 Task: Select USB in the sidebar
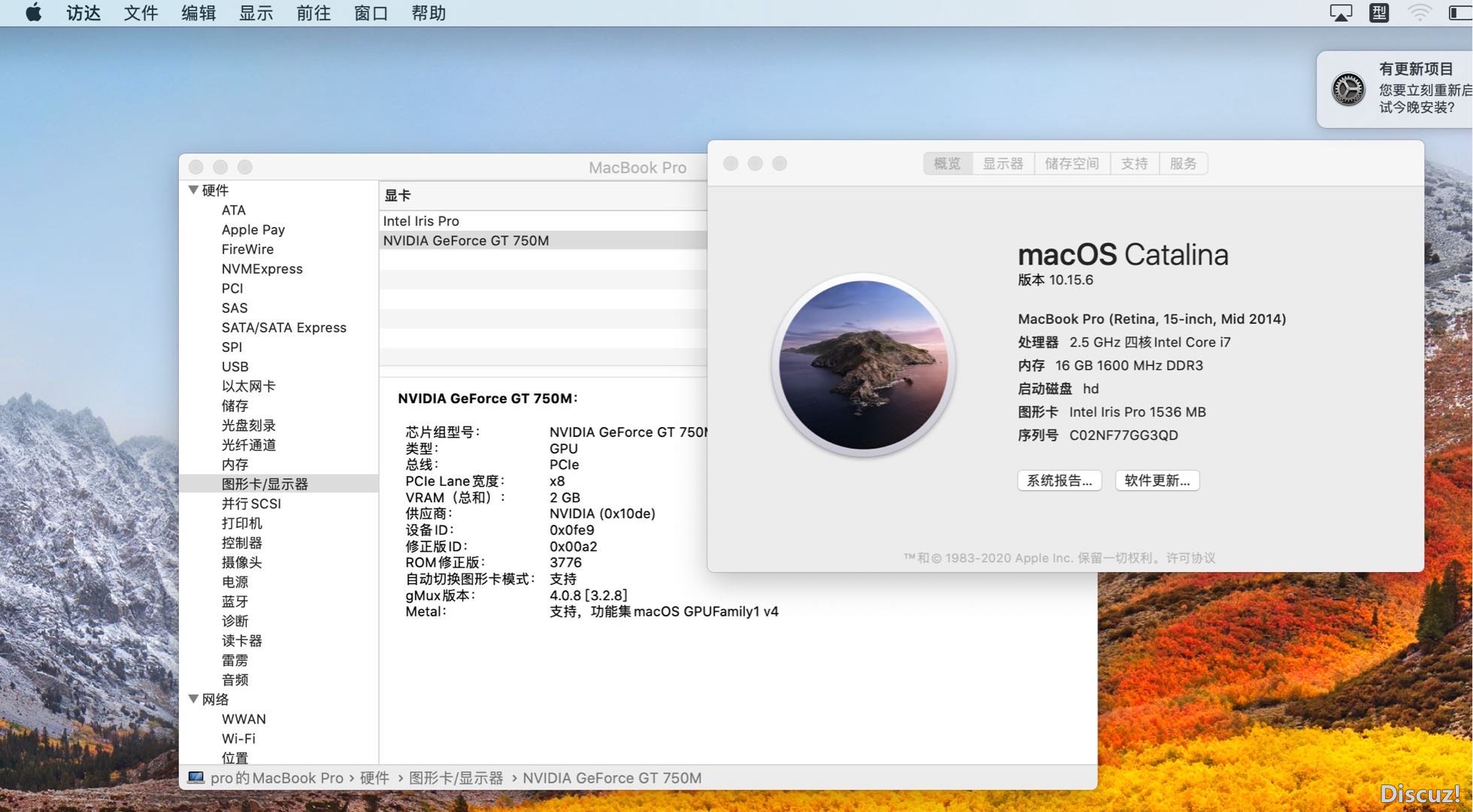tap(235, 366)
